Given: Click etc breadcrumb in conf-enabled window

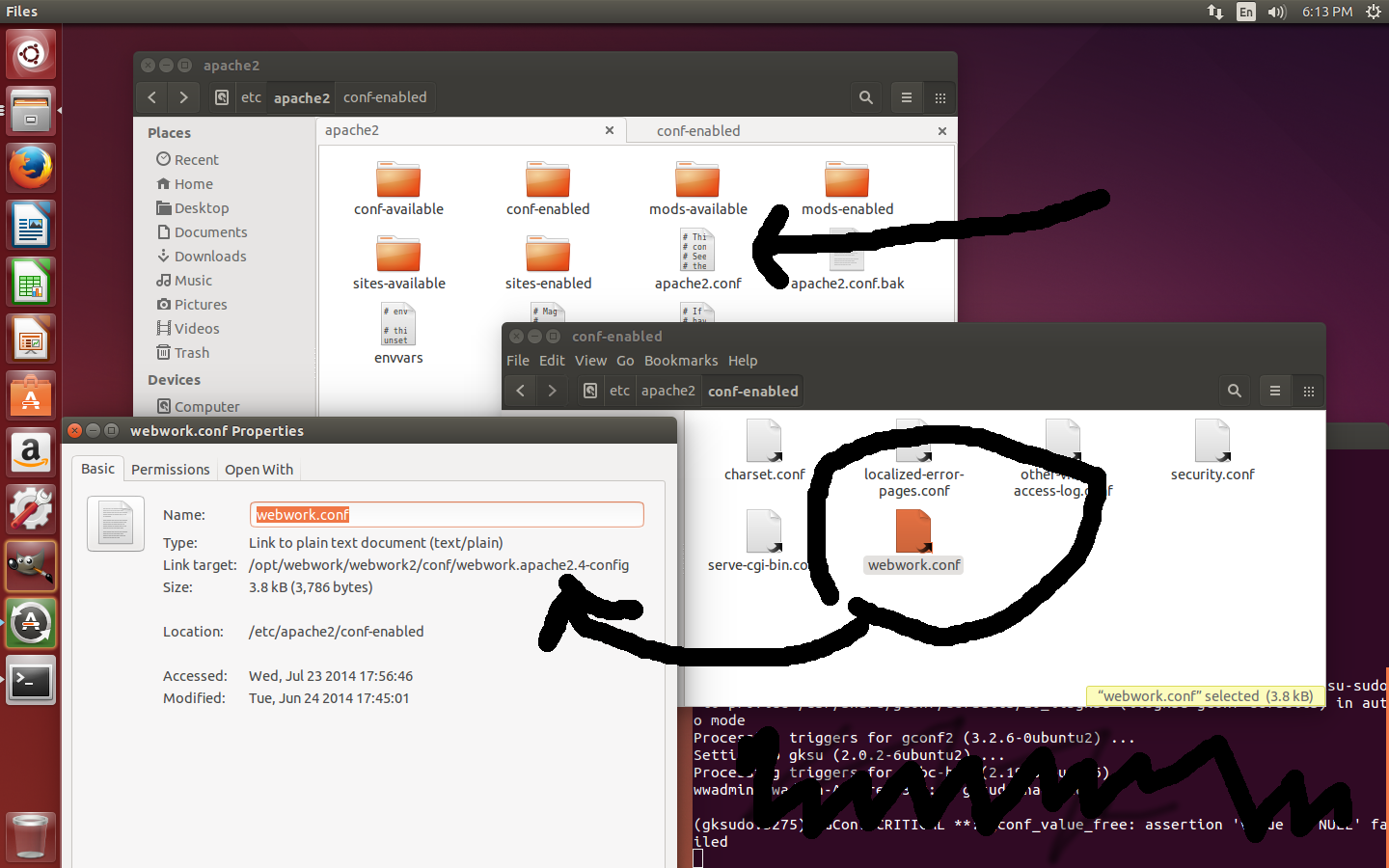Looking at the screenshot, I should (x=619, y=391).
